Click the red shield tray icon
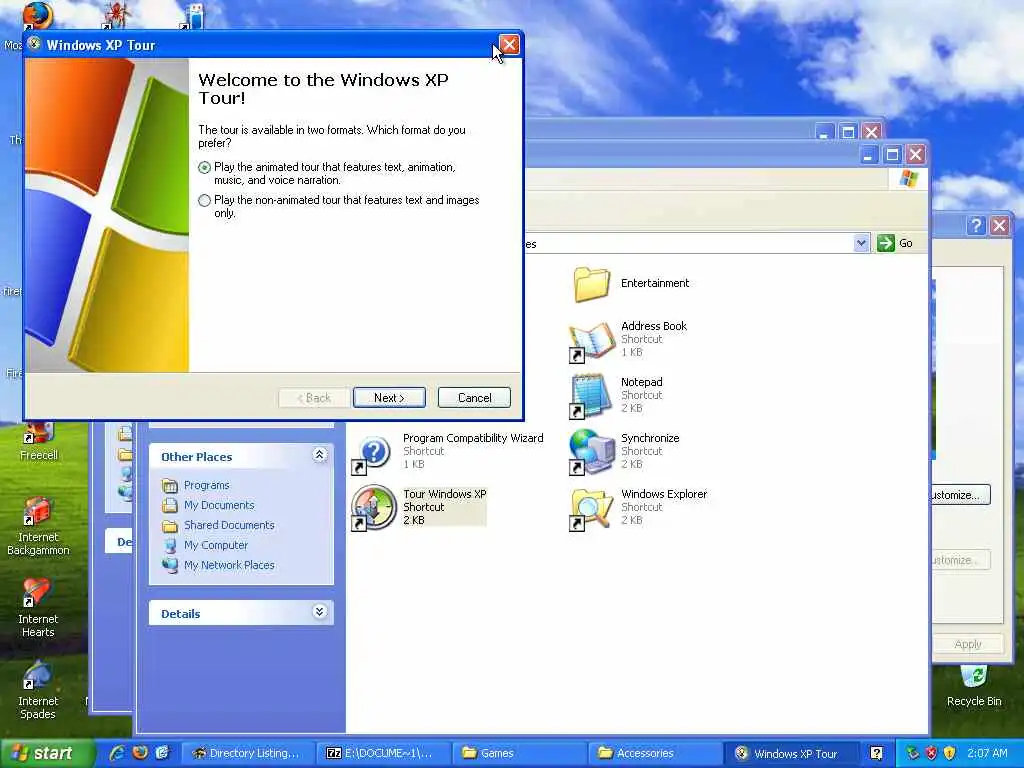The image size is (1024, 768). click(931, 753)
